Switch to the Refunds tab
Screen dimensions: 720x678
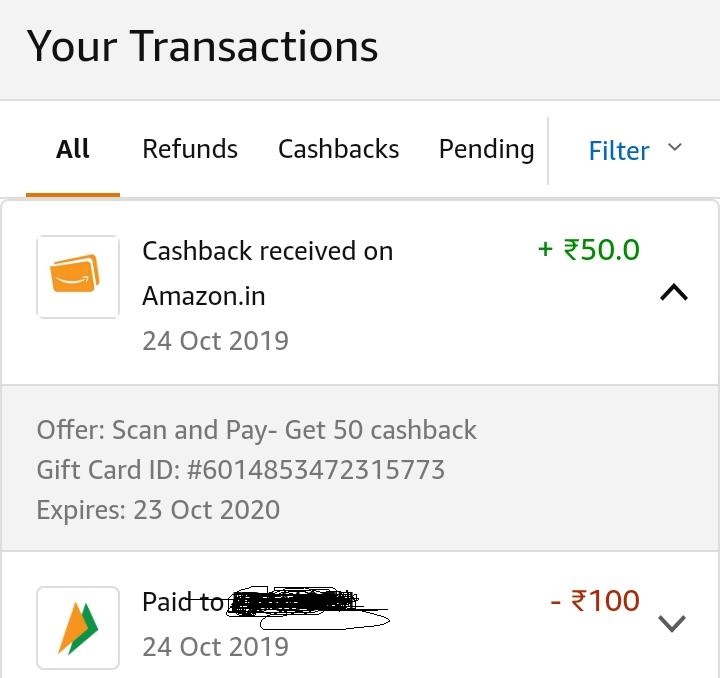tap(190, 149)
